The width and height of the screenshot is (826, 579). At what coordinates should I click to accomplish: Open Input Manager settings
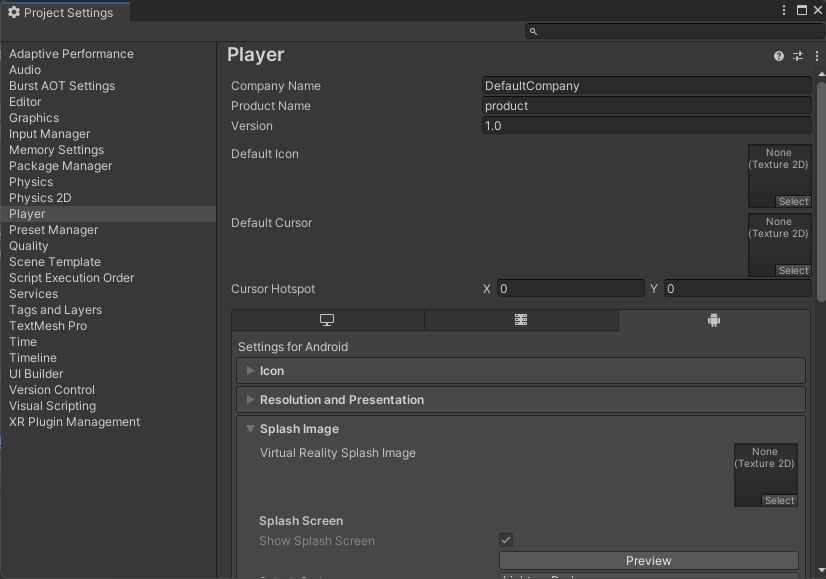[x=108, y=134]
